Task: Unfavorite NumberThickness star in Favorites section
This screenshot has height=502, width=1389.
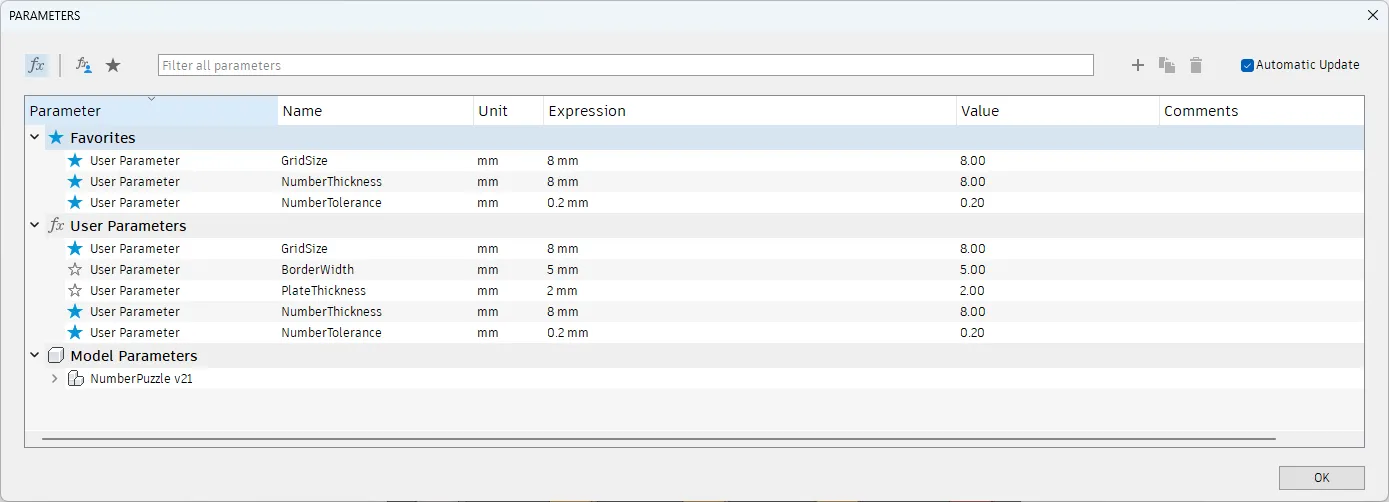Action: point(75,181)
